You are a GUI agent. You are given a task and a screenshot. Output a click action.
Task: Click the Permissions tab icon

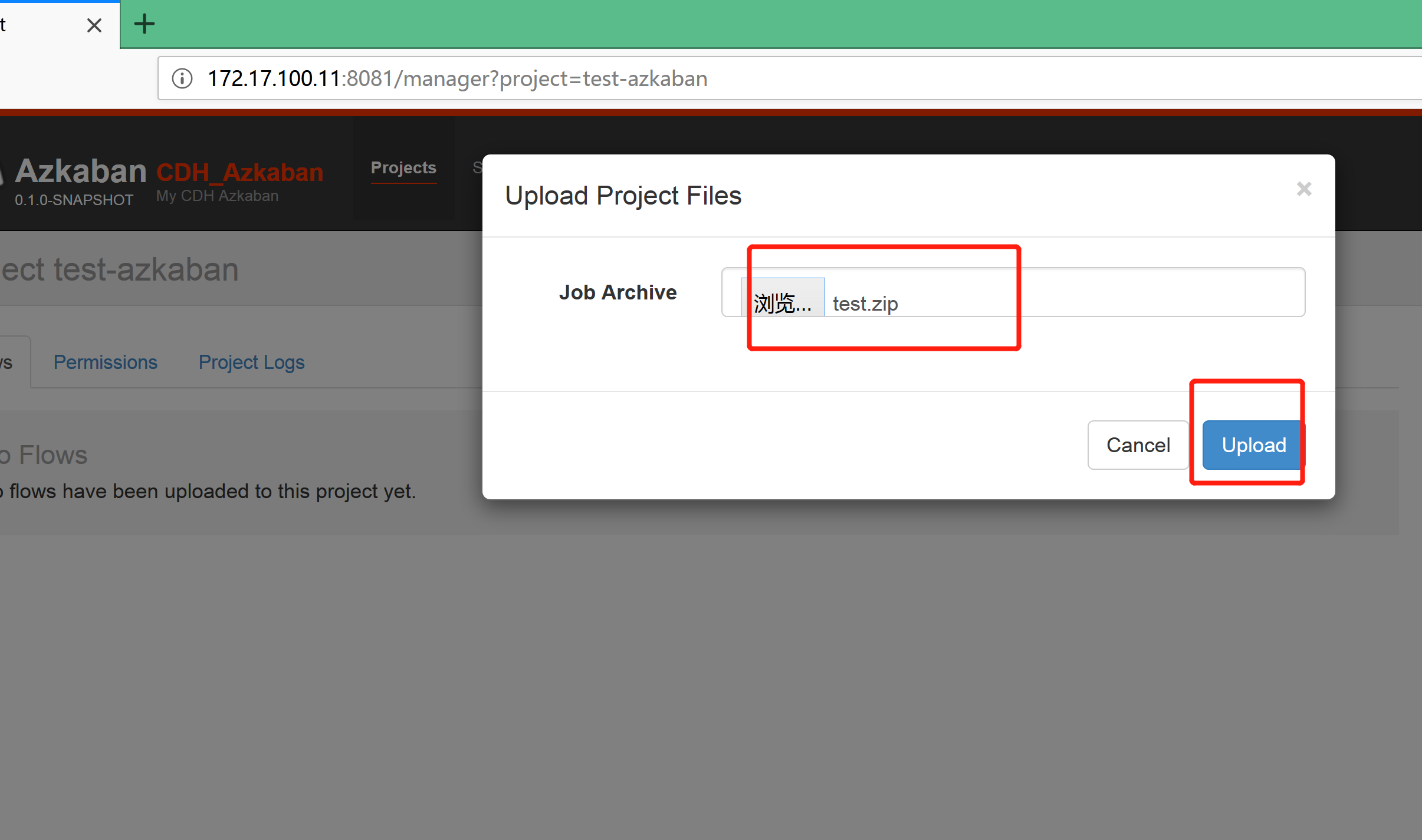(x=106, y=361)
